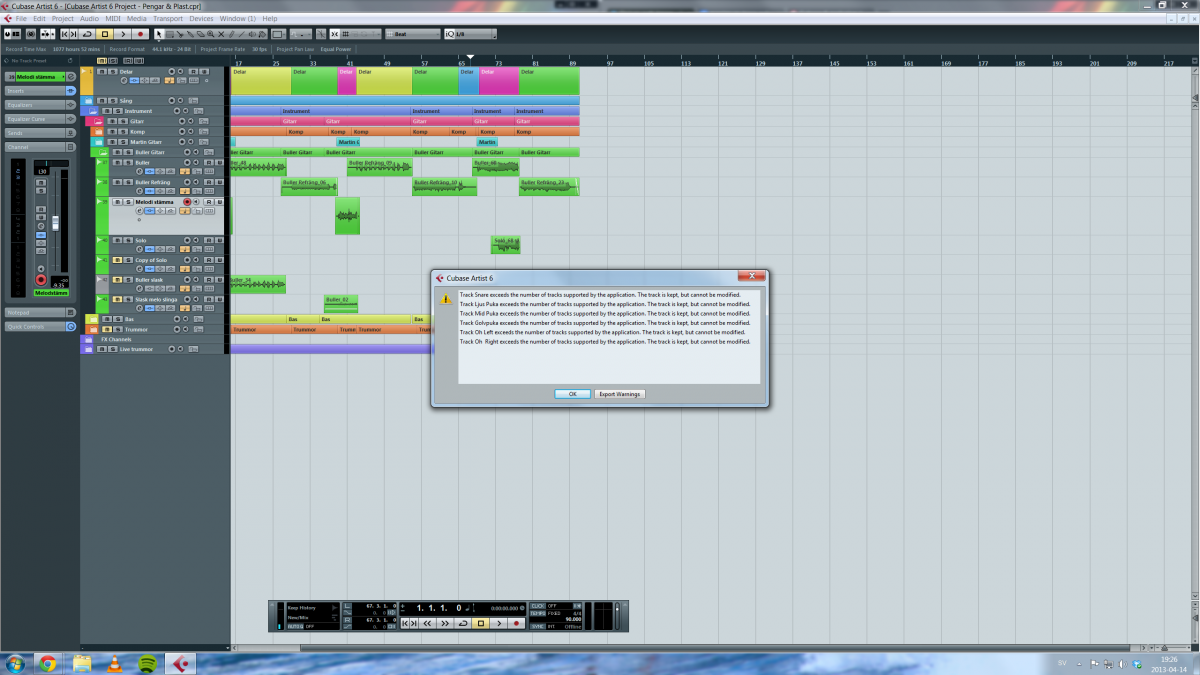Toggle the CLICK metronome on transport panel

coord(538,606)
